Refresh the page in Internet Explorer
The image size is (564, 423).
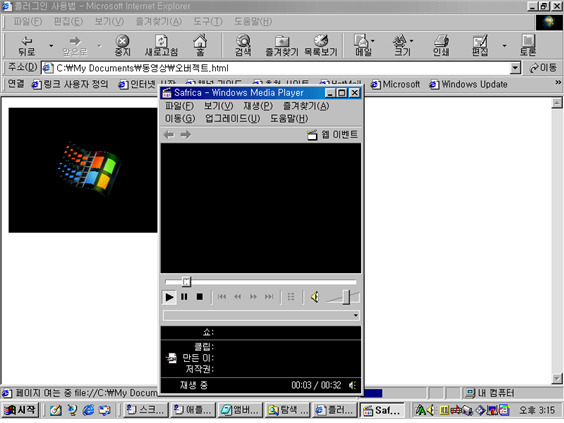(161, 45)
